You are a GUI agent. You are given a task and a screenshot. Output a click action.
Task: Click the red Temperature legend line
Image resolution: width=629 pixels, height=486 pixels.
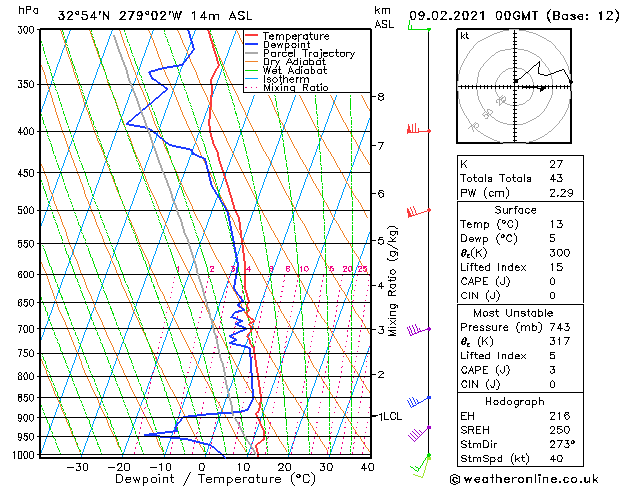(x=252, y=36)
